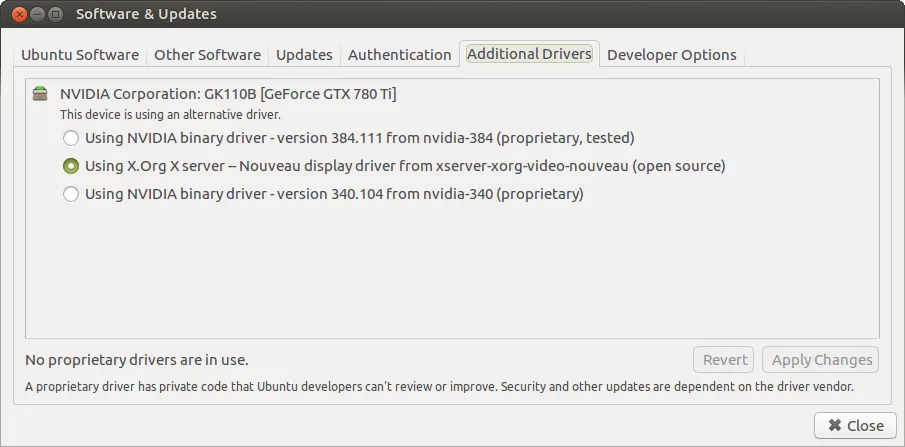The height and width of the screenshot is (447, 905).
Task: Click the Software & Updates window title
Action: tap(147, 14)
